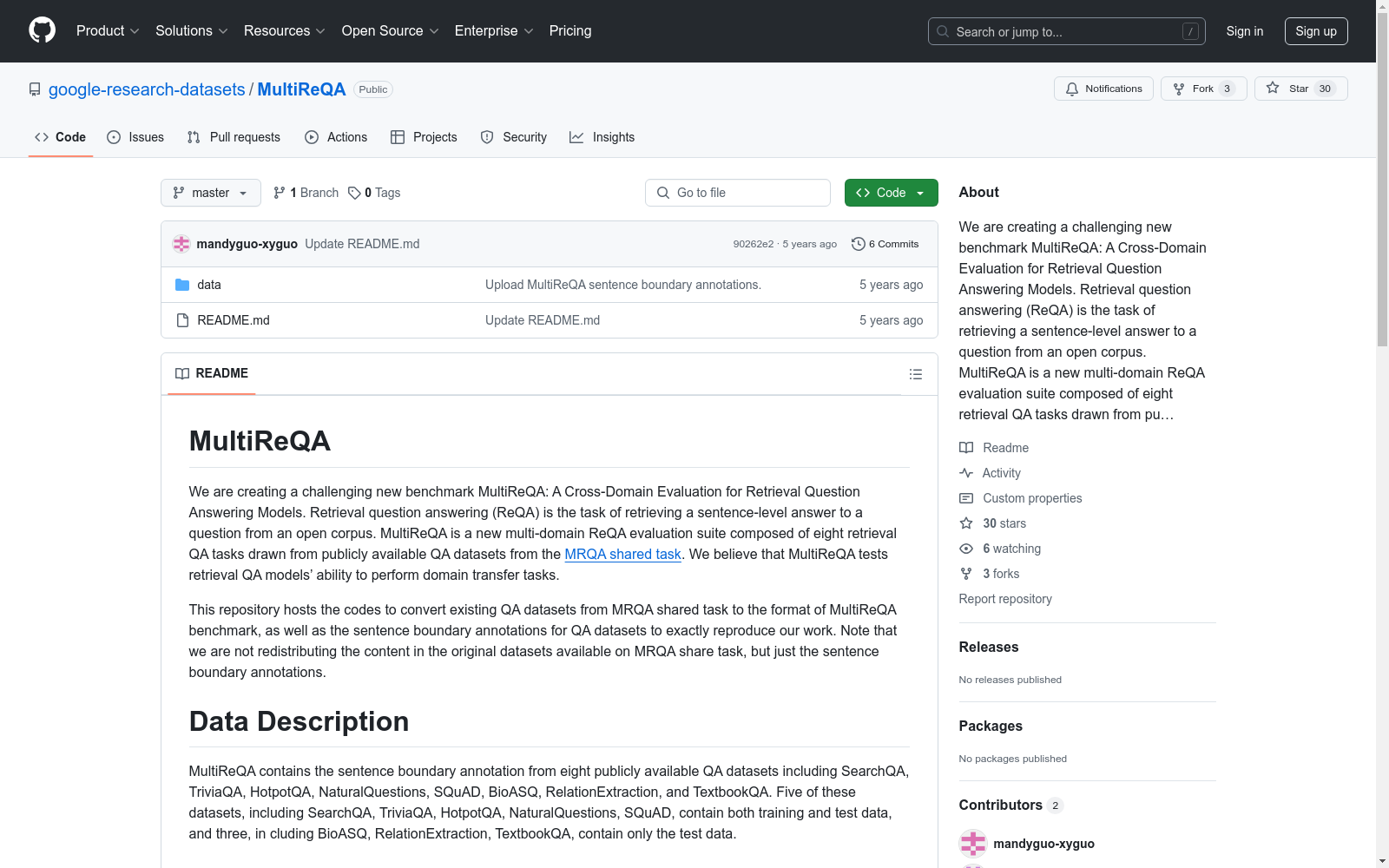Expand the Open Source menu
This screenshot has height=868, width=1389.
(391, 30)
